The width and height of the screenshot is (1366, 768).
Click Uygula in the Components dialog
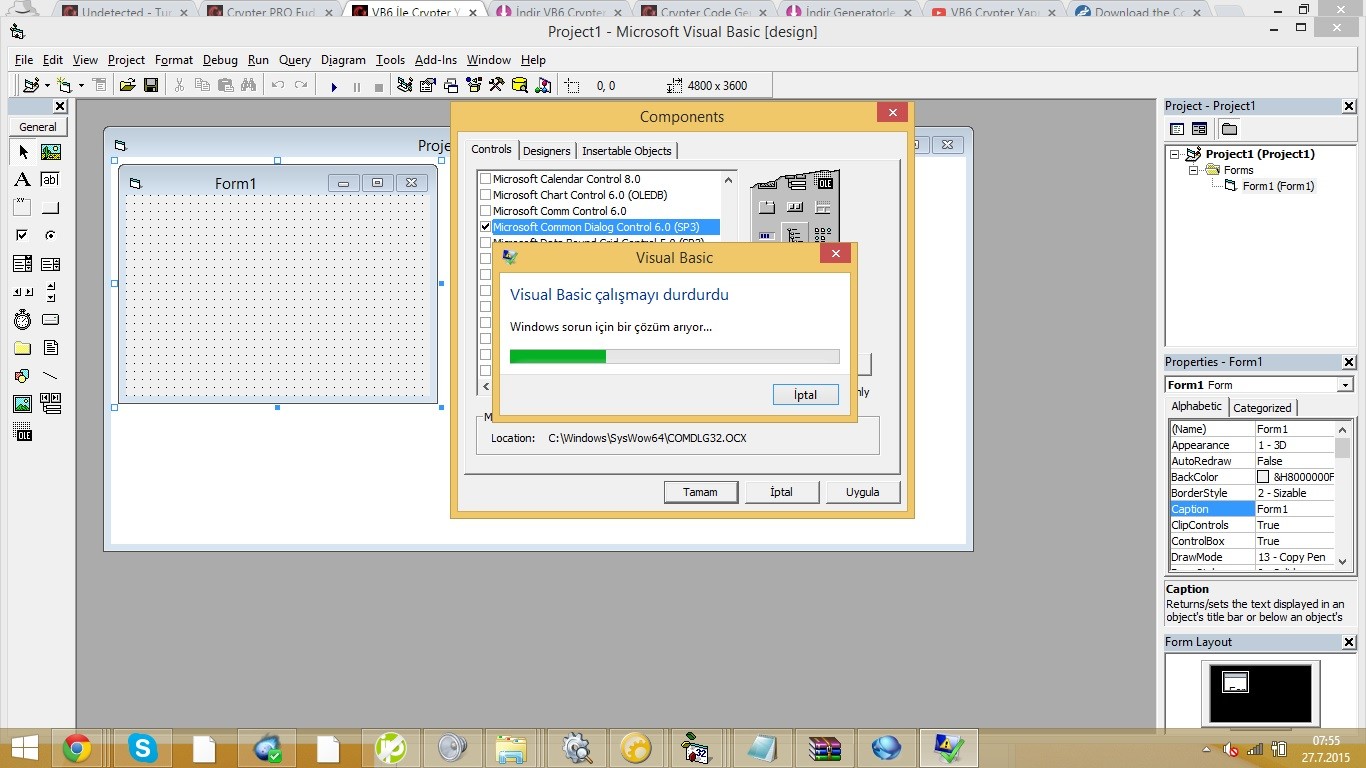point(863,492)
